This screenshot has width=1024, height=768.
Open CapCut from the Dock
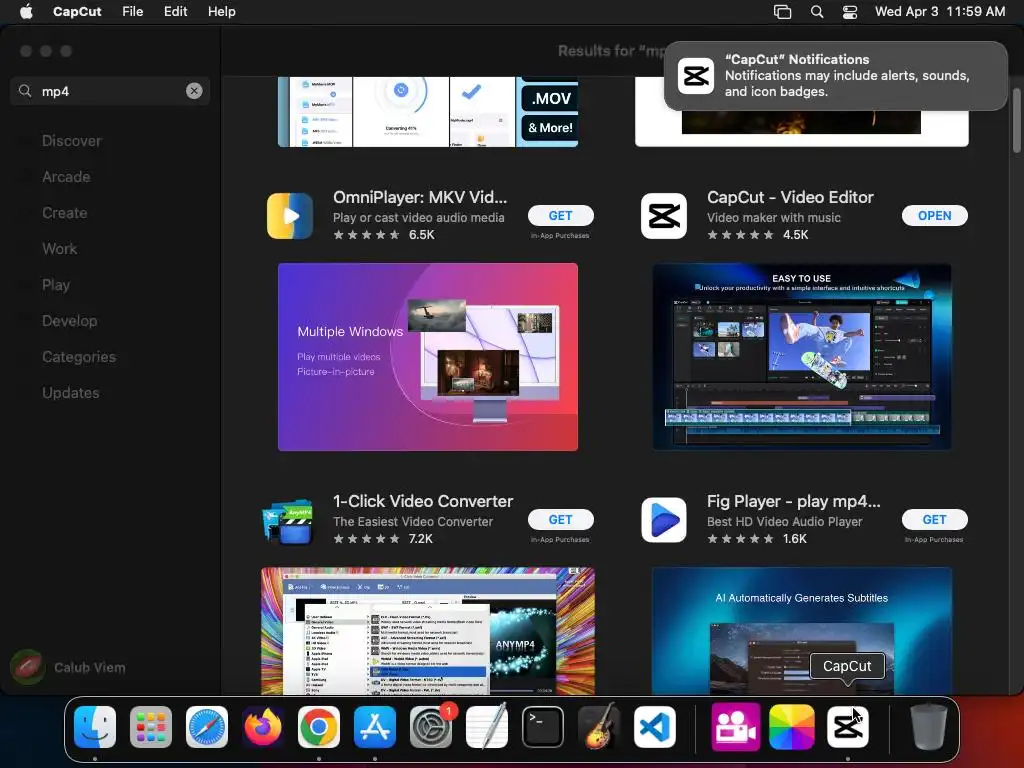click(x=848, y=727)
